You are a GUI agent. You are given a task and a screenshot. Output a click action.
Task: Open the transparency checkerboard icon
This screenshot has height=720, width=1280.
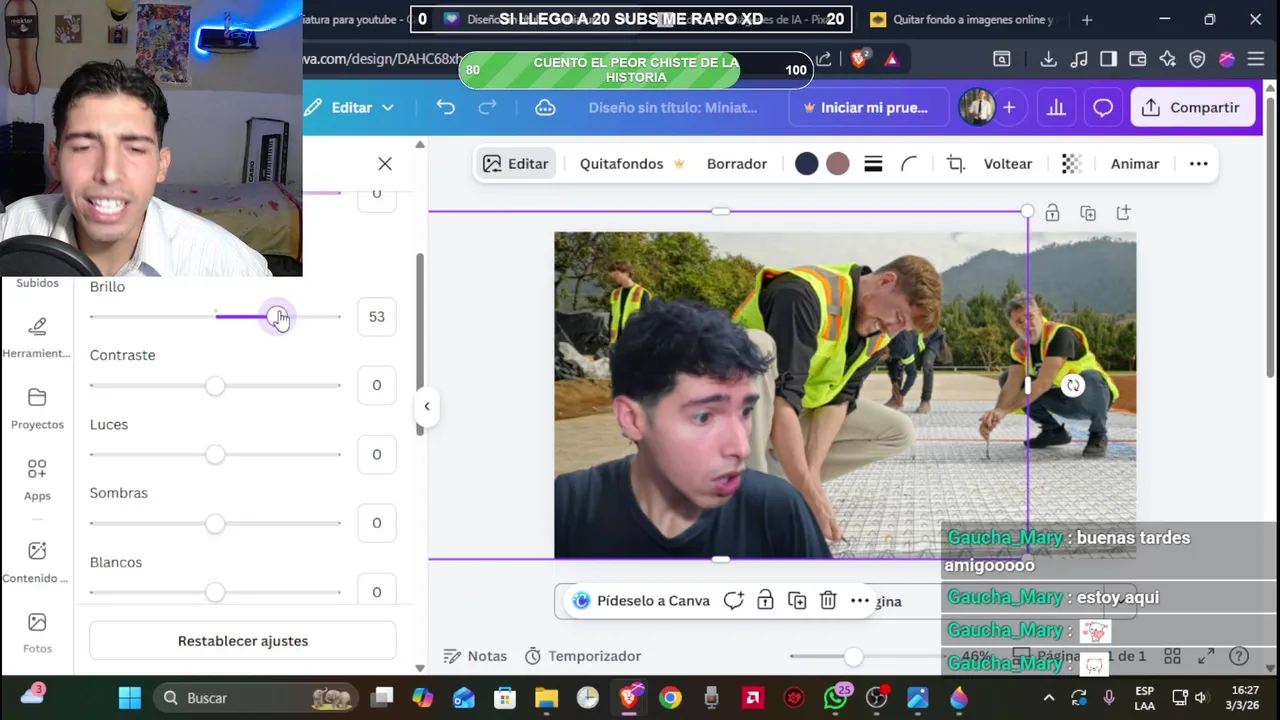(x=1071, y=164)
